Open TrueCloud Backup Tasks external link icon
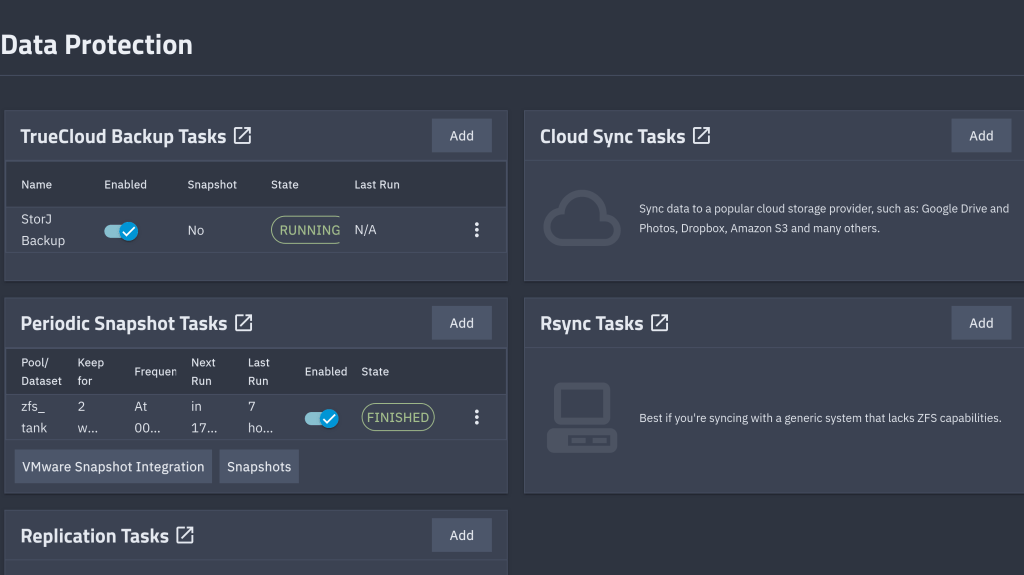The width and height of the screenshot is (1024, 575). [x=242, y=136]
